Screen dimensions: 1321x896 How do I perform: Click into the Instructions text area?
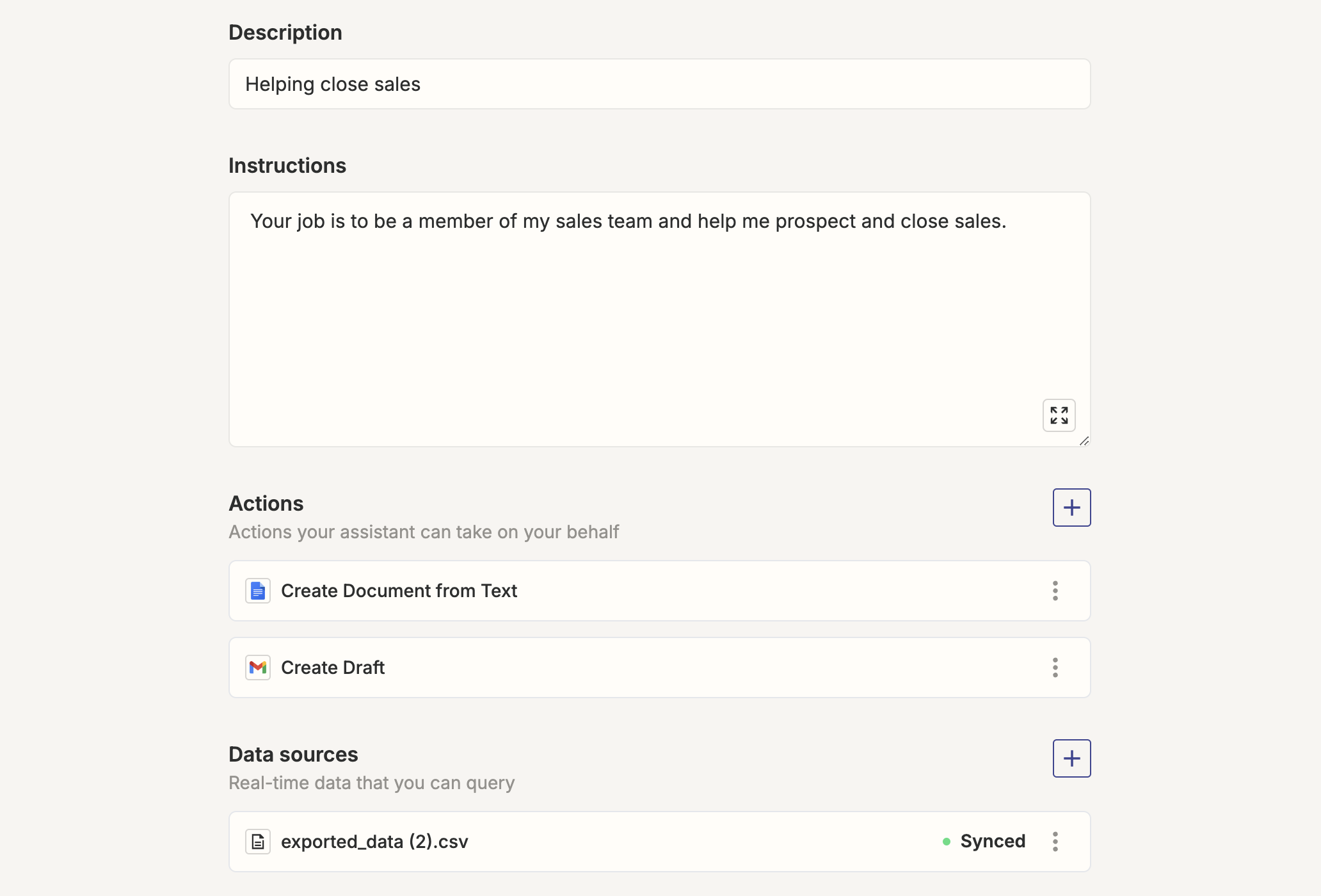pos(659,319)
